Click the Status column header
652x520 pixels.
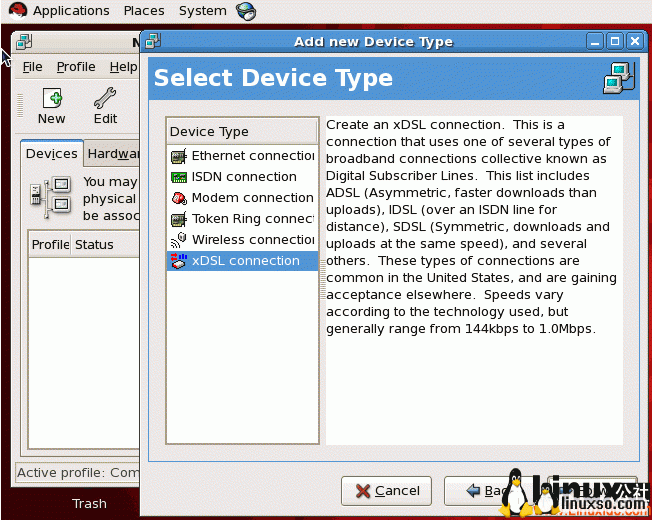(105, 244)
